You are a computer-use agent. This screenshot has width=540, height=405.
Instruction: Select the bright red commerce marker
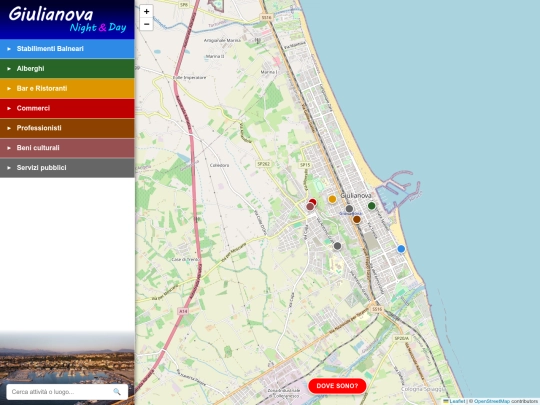[313, 202]
